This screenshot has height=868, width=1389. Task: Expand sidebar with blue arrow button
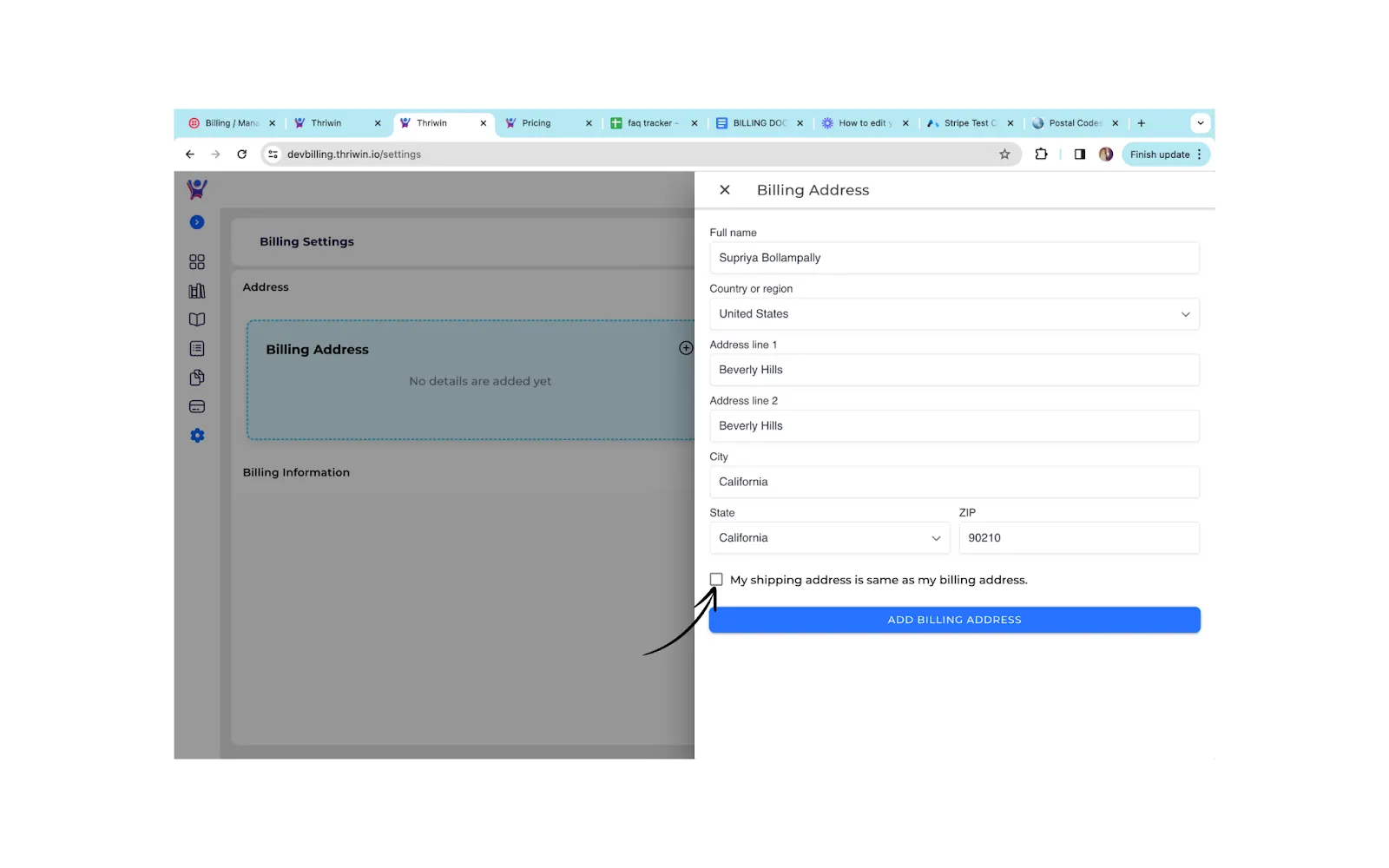click(x=197, y=222)
